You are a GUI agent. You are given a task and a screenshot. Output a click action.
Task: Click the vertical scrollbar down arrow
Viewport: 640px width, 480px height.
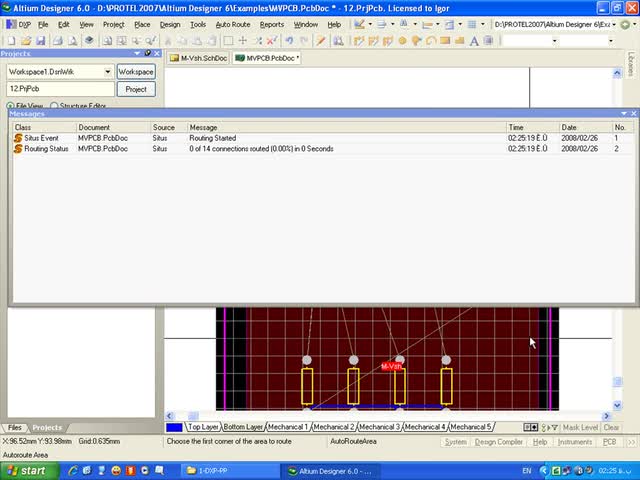point(617,405)
